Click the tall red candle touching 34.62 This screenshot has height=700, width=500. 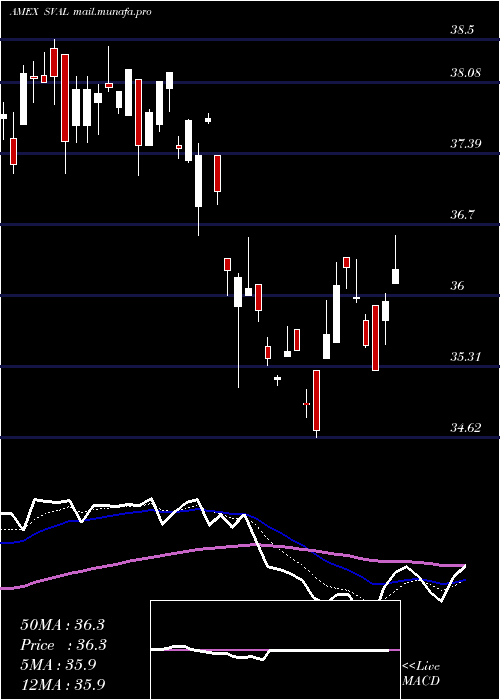317,400
